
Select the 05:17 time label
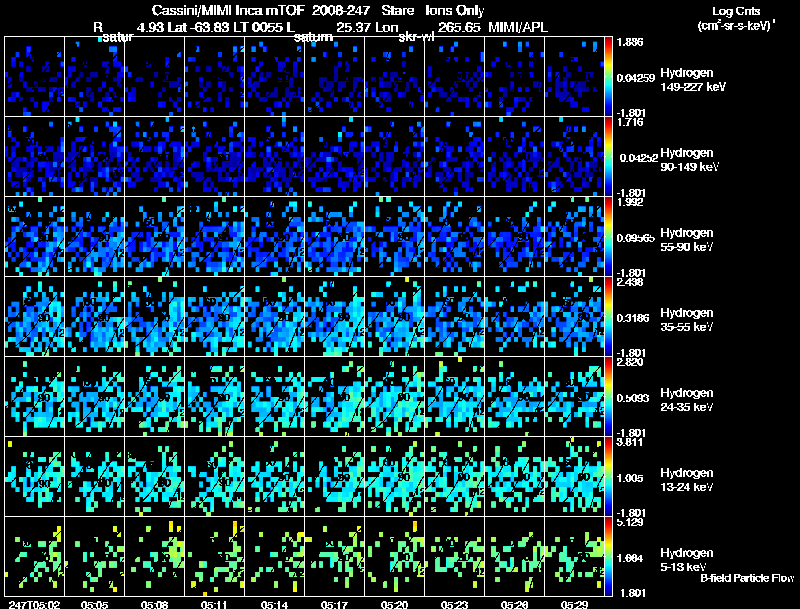click(335, 604)
